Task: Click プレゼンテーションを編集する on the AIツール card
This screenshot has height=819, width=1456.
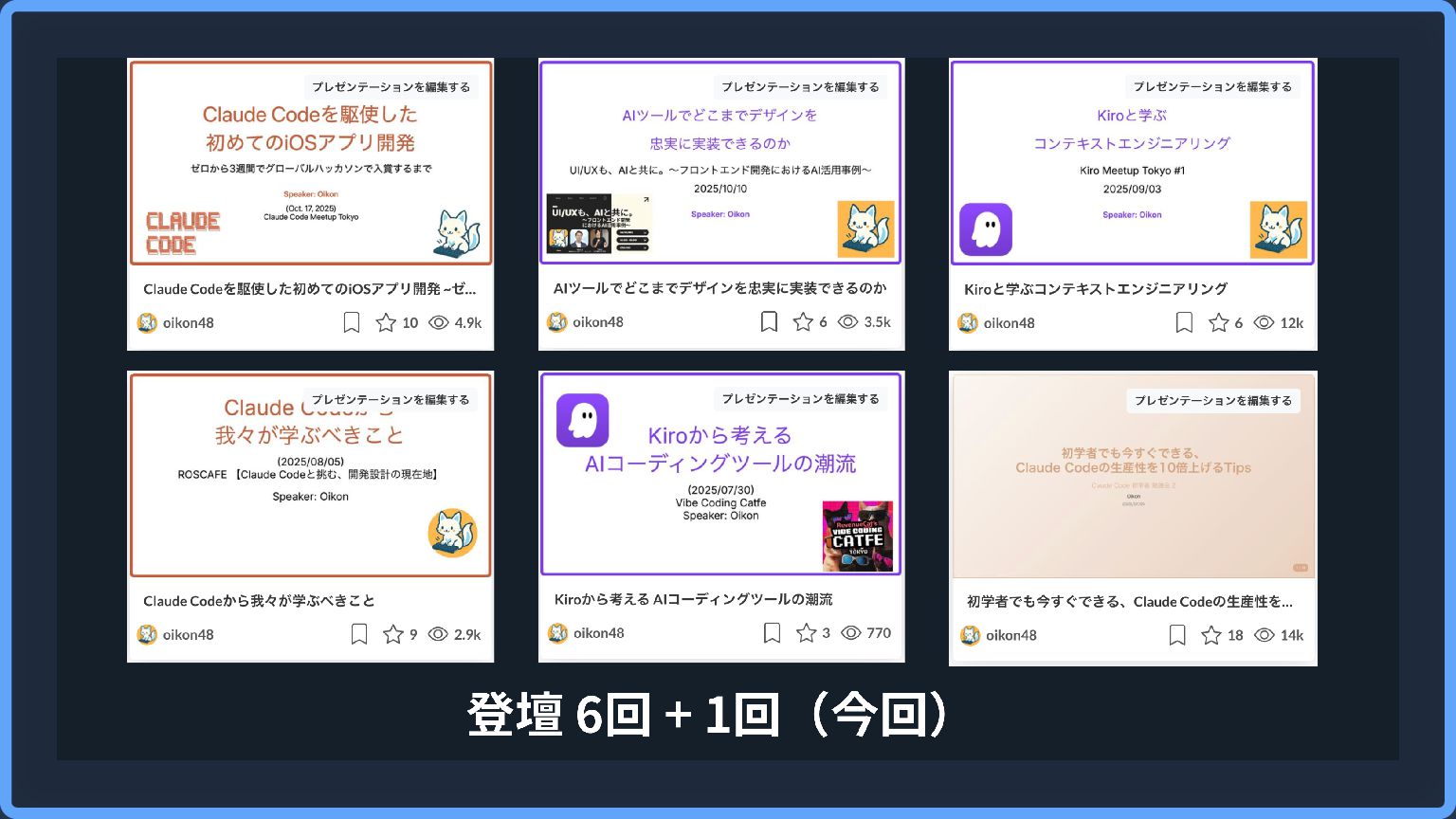Action: tap(801, 87)
